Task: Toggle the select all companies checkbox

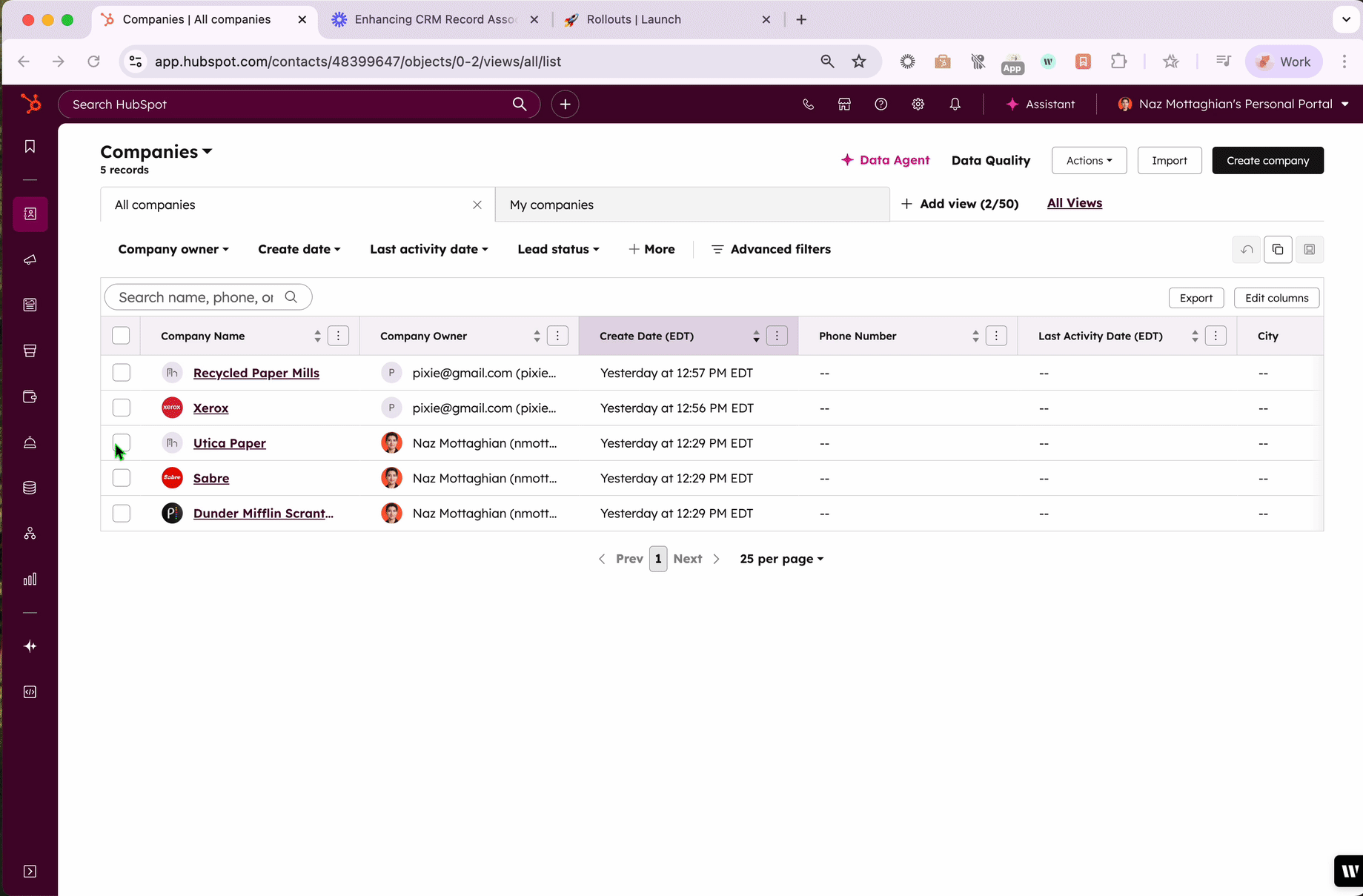Action: click(x=121, y=336)
